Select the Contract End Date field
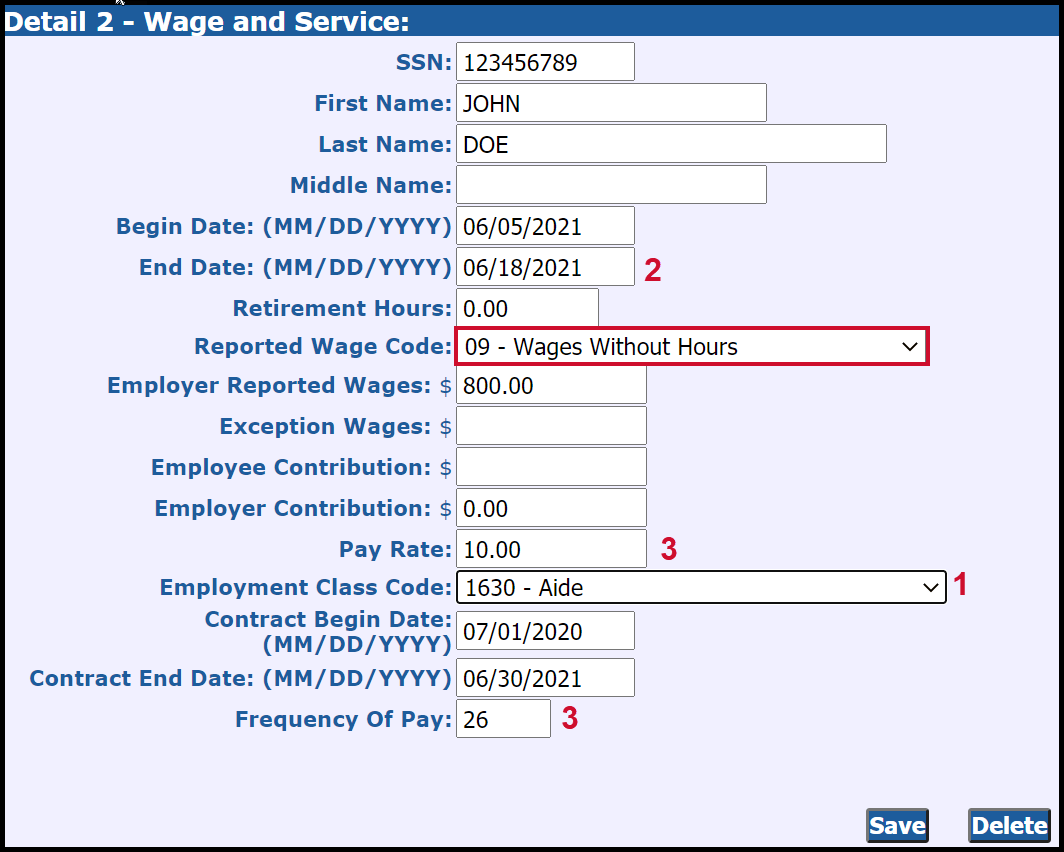Screen dimensions: 1064x852 [545, 677]
